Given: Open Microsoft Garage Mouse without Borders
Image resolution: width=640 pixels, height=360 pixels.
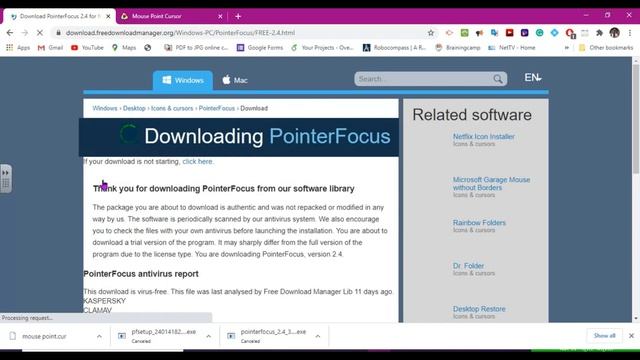Looking at the screenshot, I should pos(491,184).
